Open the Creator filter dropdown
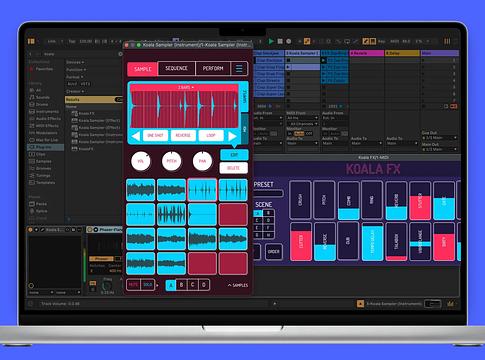The image size is (485, 360). pyautogui.click(x=75, y=91)
